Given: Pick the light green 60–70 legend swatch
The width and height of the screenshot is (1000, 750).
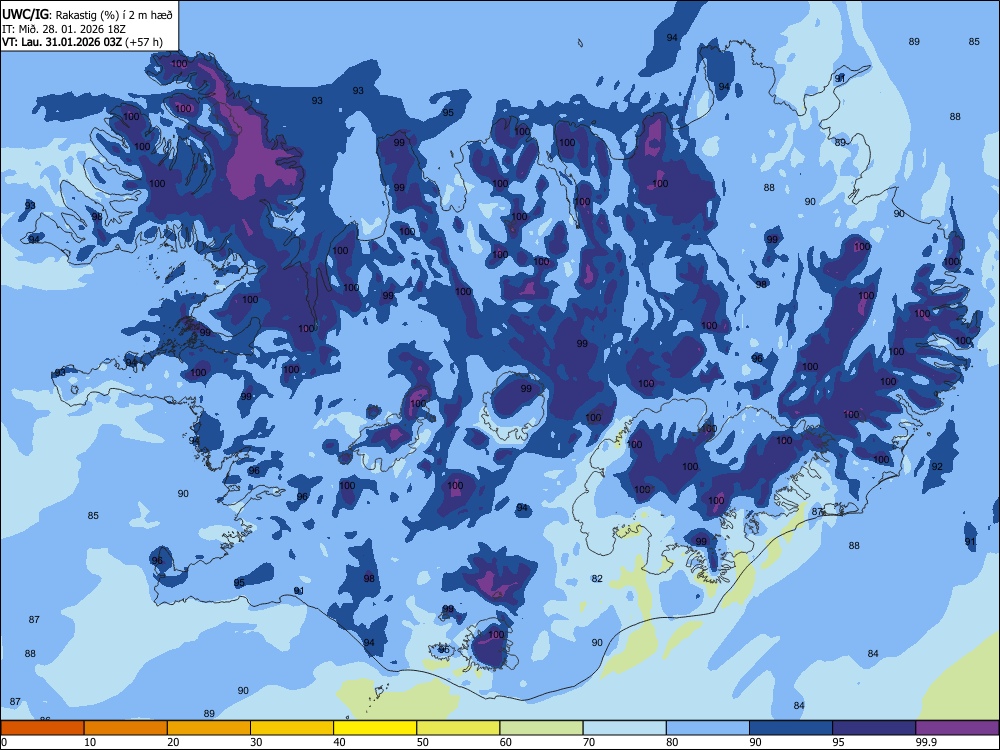Looking at the screenshot, I should pos(541,728).
